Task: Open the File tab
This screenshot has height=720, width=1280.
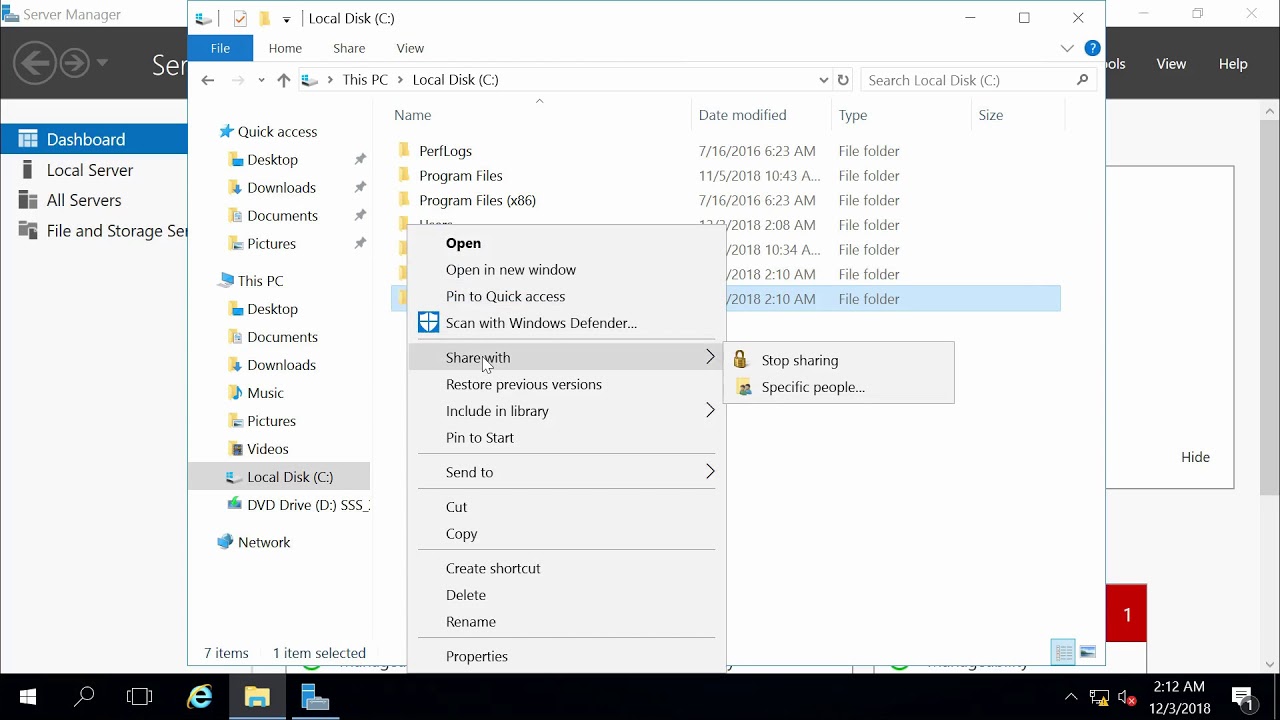Action: click(220, 48)
